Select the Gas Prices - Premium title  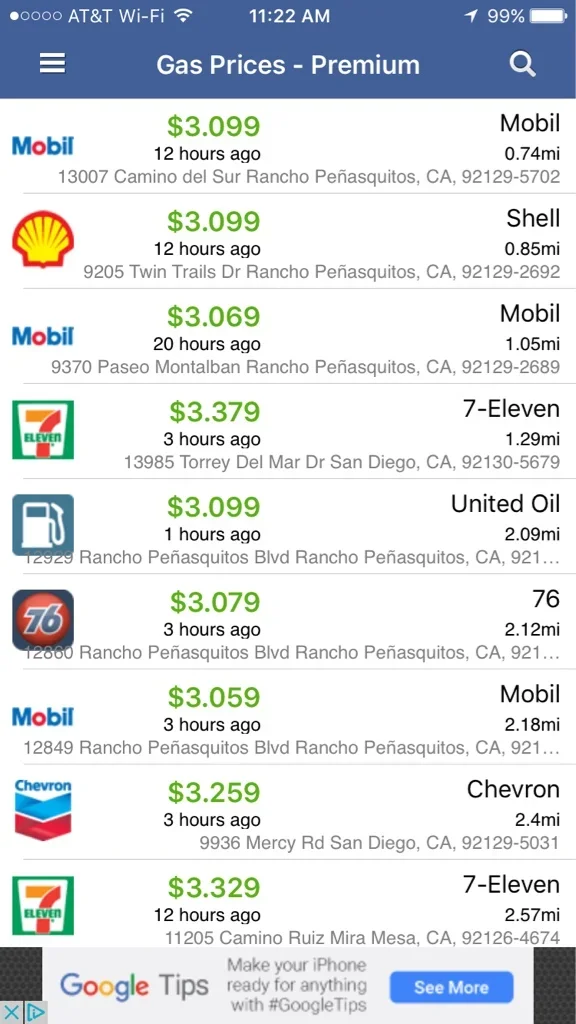pyautogui.click(x=288, y=65)
